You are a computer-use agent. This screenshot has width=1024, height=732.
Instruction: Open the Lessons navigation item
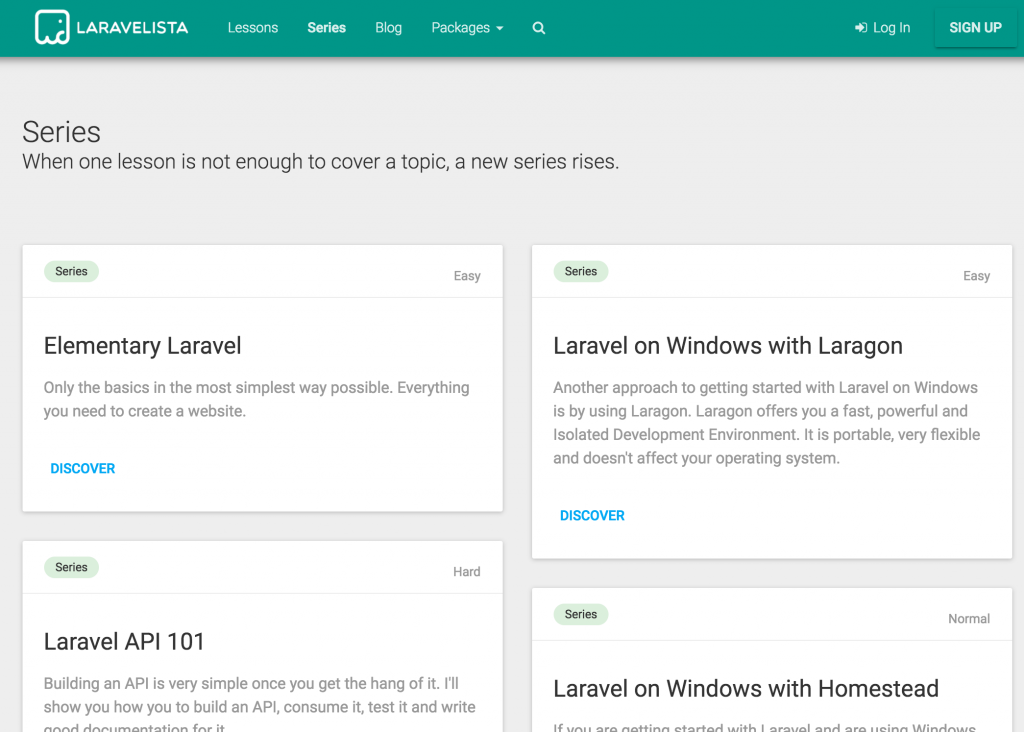[252, 27]
